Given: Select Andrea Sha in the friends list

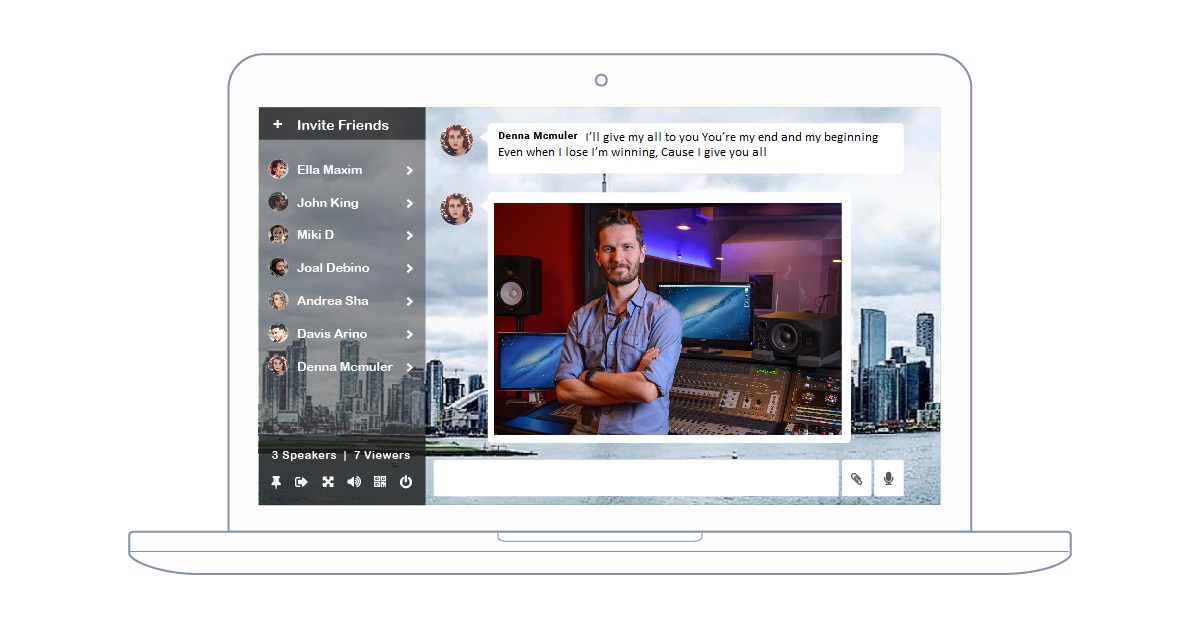Looking at the screenshot, I should click(332, 301).
